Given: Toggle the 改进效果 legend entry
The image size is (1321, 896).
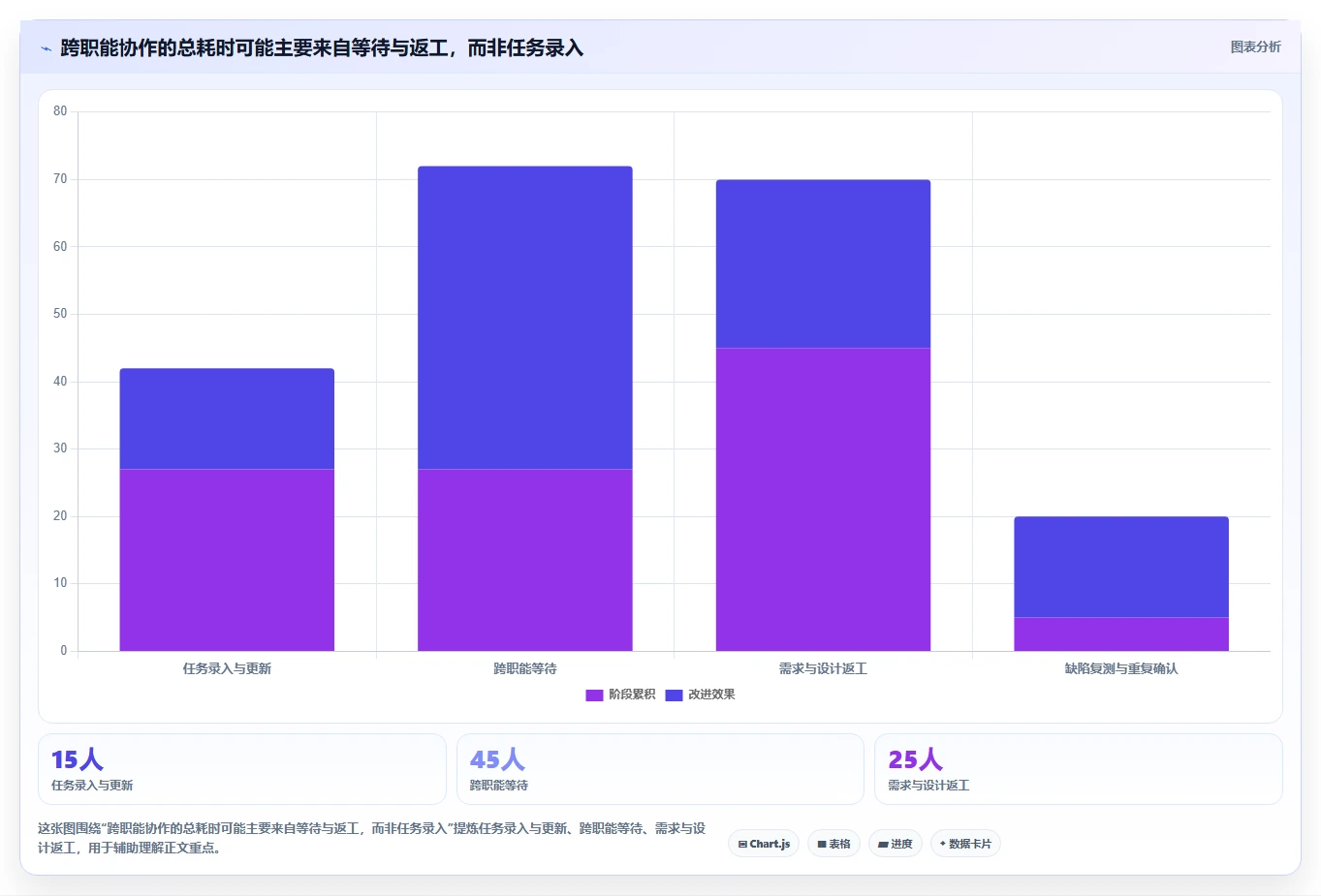Looking at the screenshot, I should pyautogui.click(x=700, y=695).
